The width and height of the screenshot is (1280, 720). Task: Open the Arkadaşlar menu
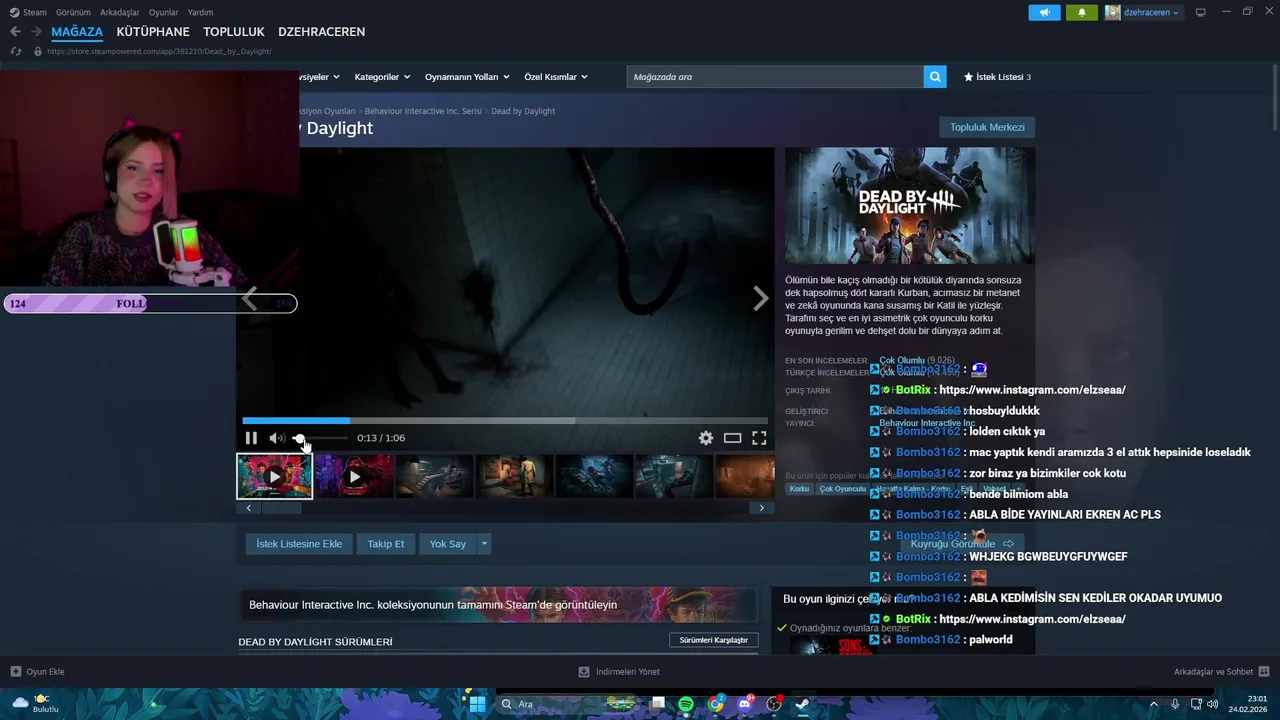120,12
